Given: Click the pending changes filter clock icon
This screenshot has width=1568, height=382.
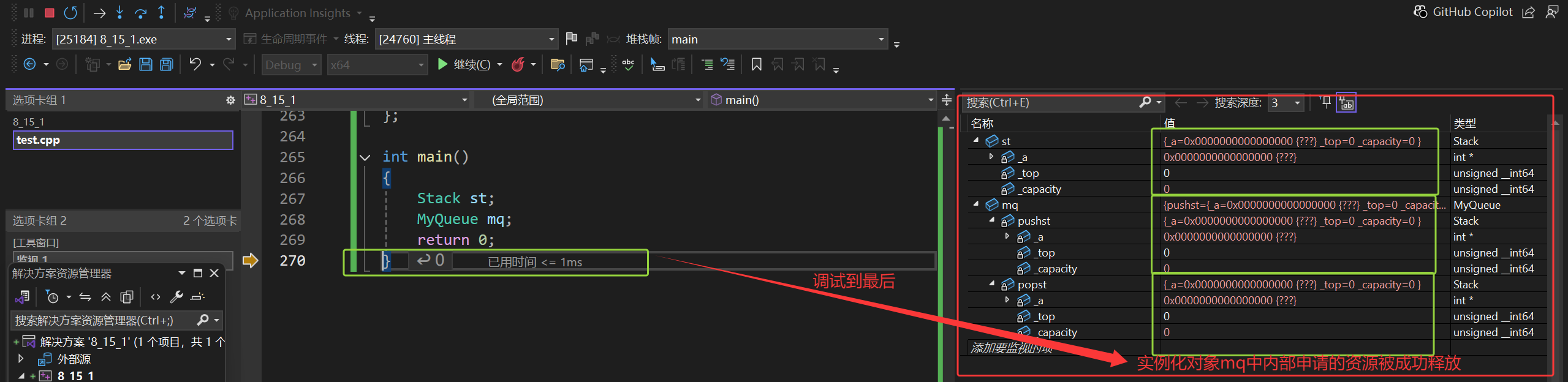Looking at the screenshot, I should (x=53, y=297).
